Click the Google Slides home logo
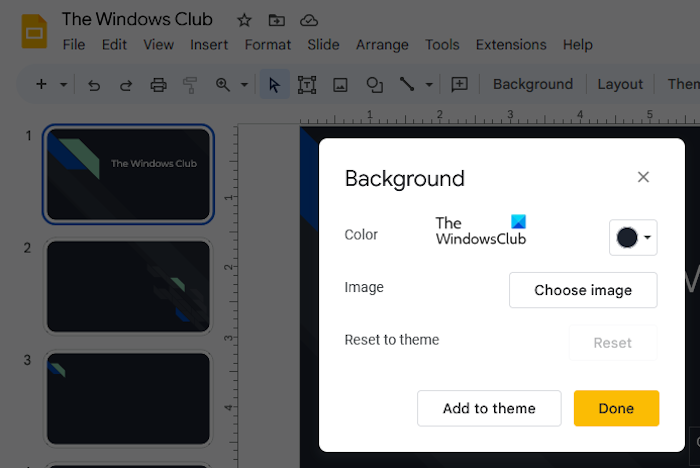700x468 pixels. [34, 31]
